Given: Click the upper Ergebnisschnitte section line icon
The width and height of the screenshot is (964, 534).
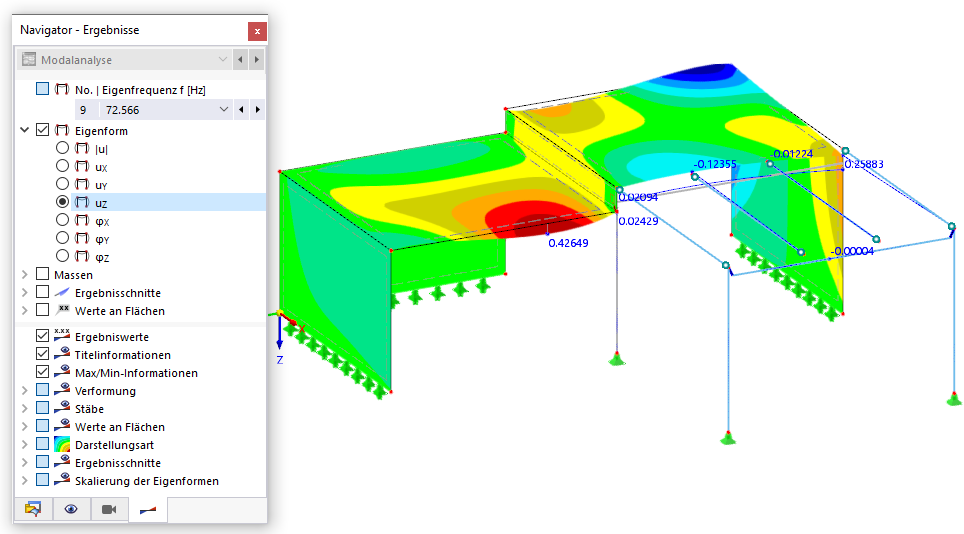Looking at the screenshot, I should [62, 293].
